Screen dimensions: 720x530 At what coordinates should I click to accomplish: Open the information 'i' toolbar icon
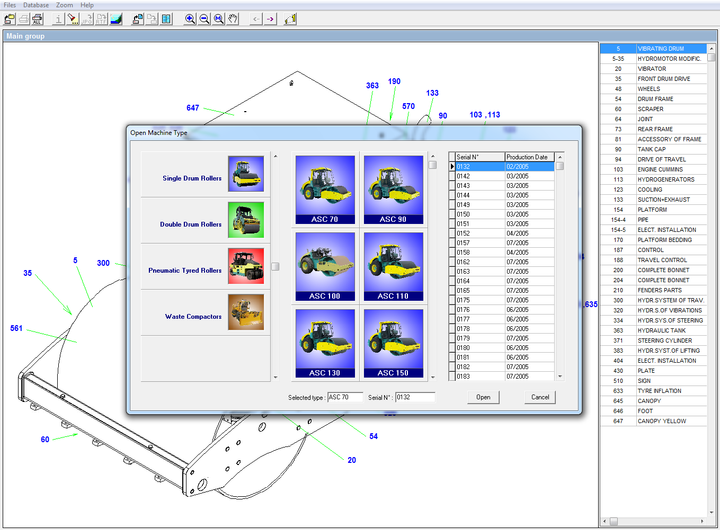tap(58, 19)
